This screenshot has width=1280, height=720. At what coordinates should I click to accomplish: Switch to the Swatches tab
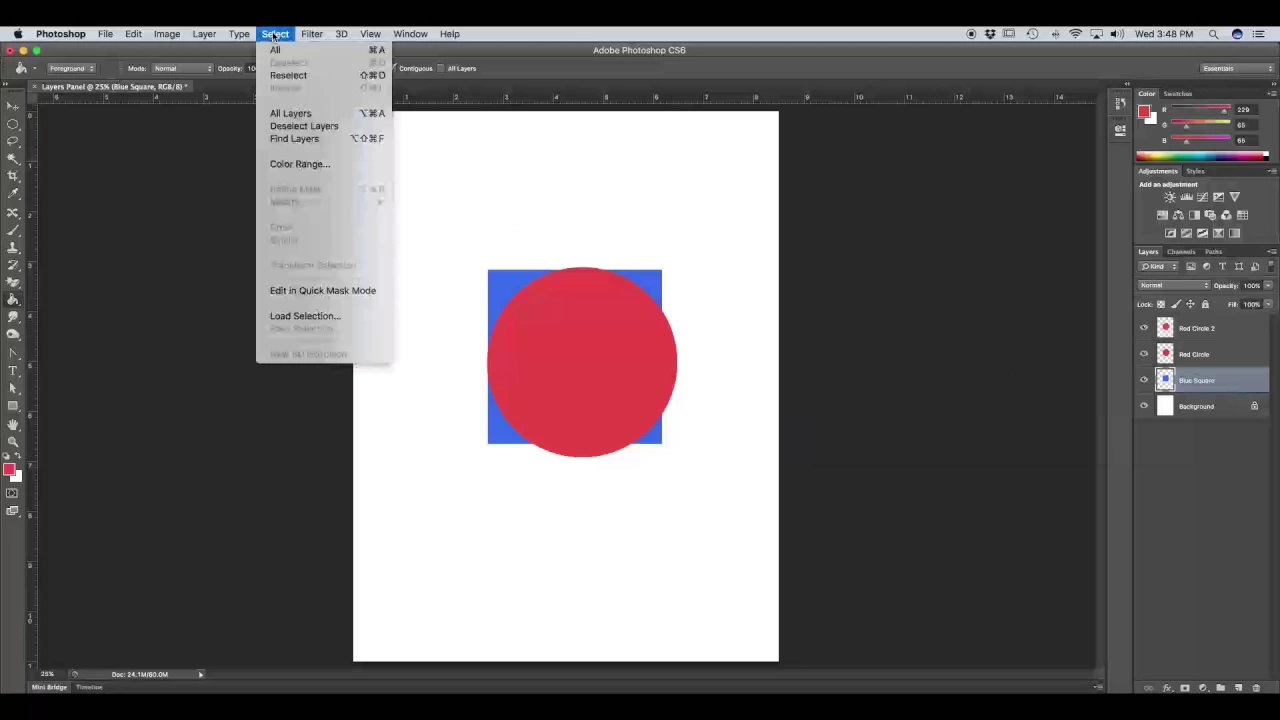[x=1177, y=94]
